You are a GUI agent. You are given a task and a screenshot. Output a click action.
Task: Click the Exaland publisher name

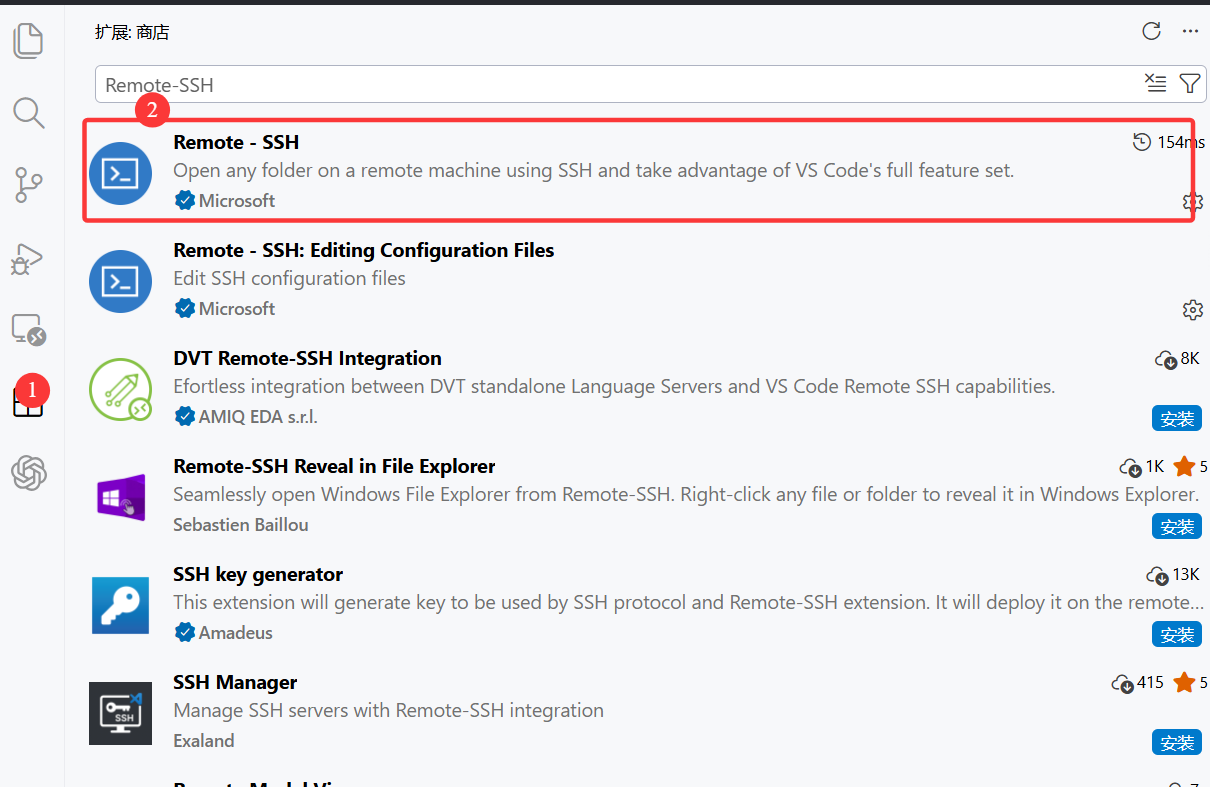tap(204, 740)
